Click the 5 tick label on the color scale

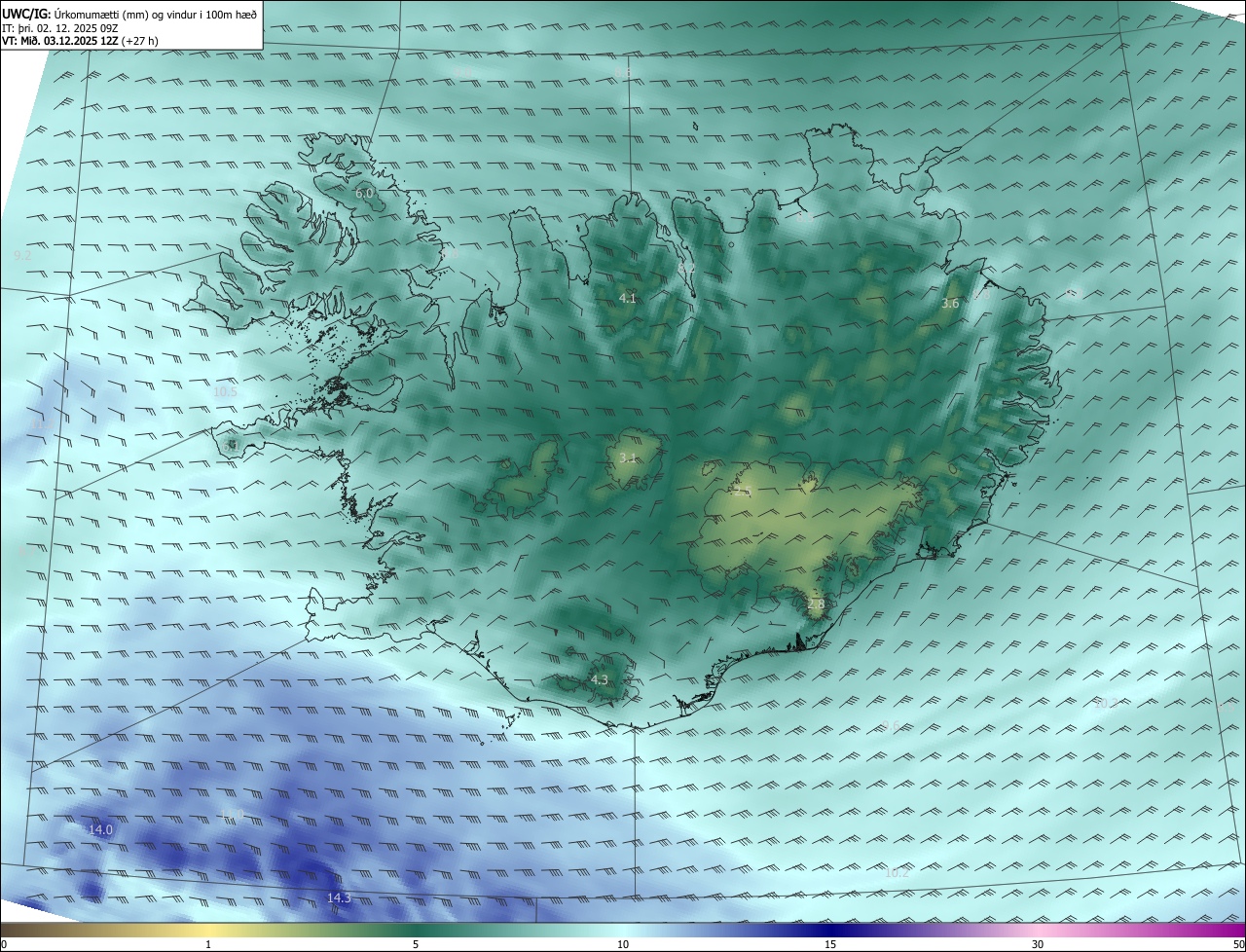pos(416,944)
